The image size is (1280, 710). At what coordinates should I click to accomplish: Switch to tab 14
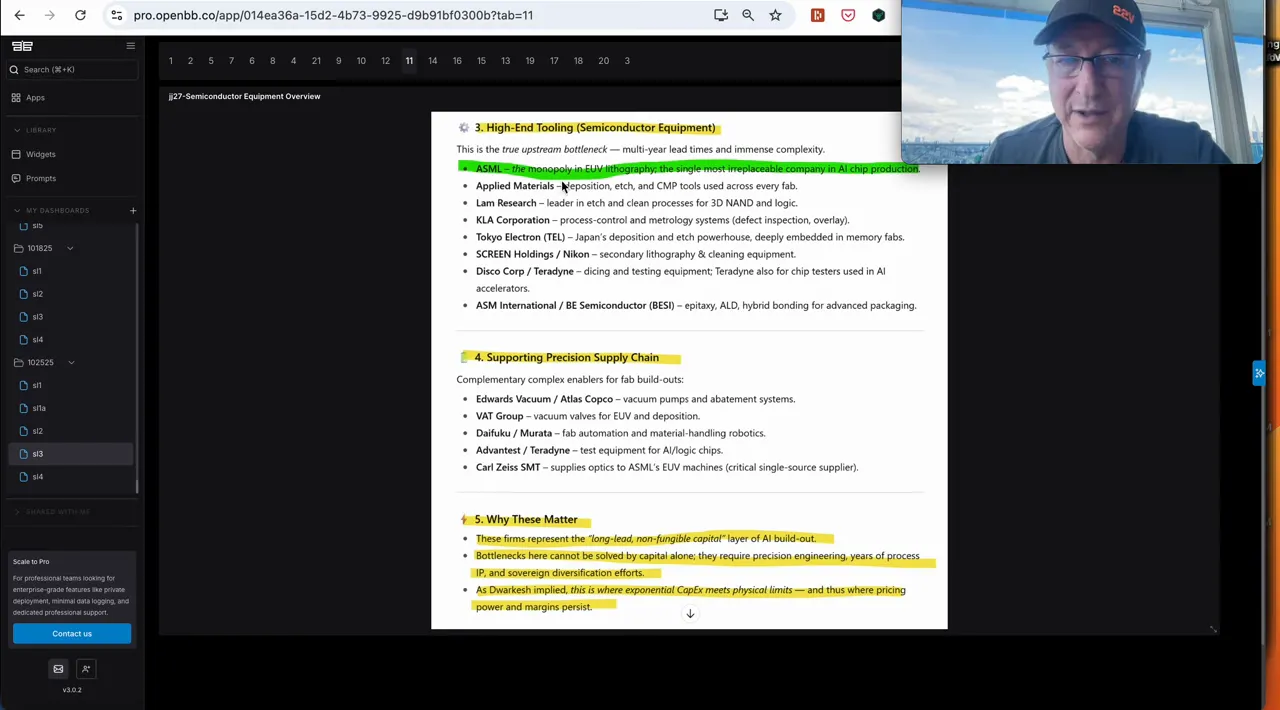coord(432,61)
